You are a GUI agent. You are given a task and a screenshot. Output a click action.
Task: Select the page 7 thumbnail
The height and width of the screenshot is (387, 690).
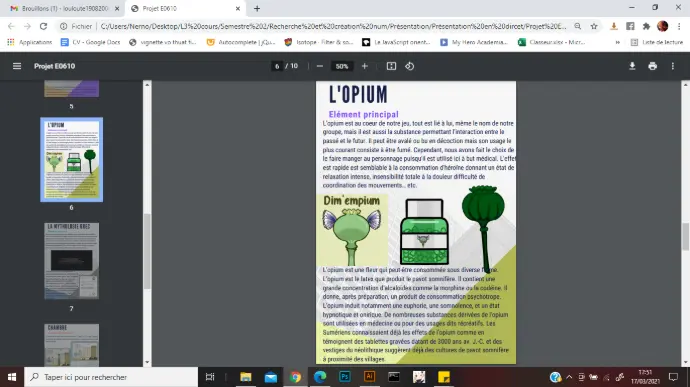(x=71, y=261)
